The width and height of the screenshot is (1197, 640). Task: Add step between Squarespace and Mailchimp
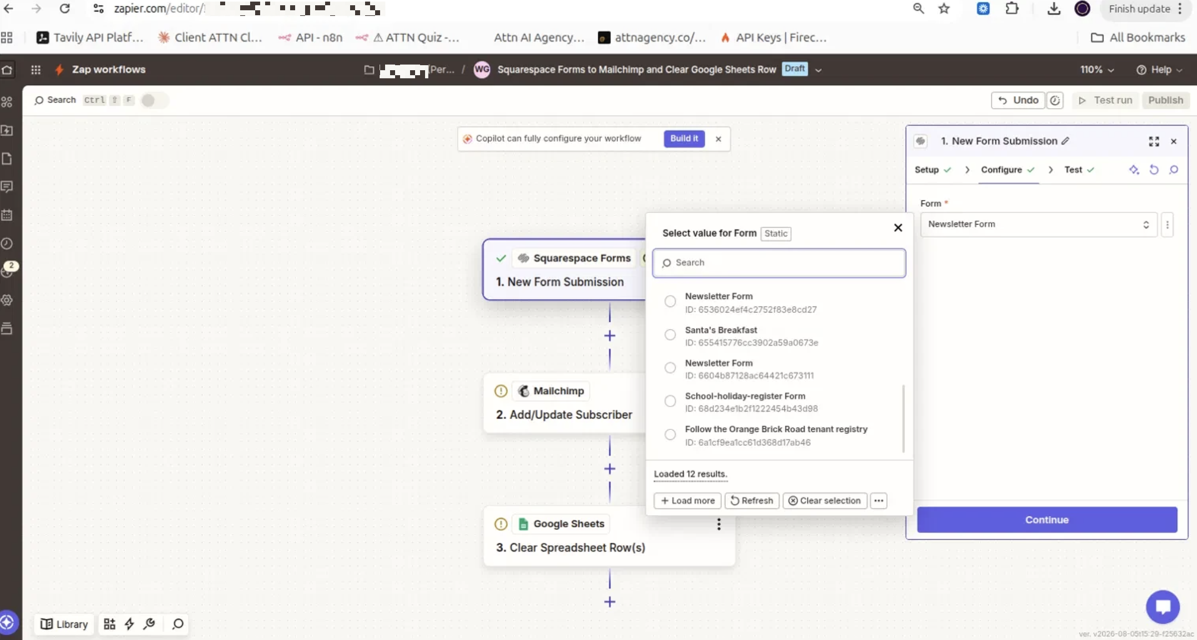pyautogui.click(x=609, y=336)
